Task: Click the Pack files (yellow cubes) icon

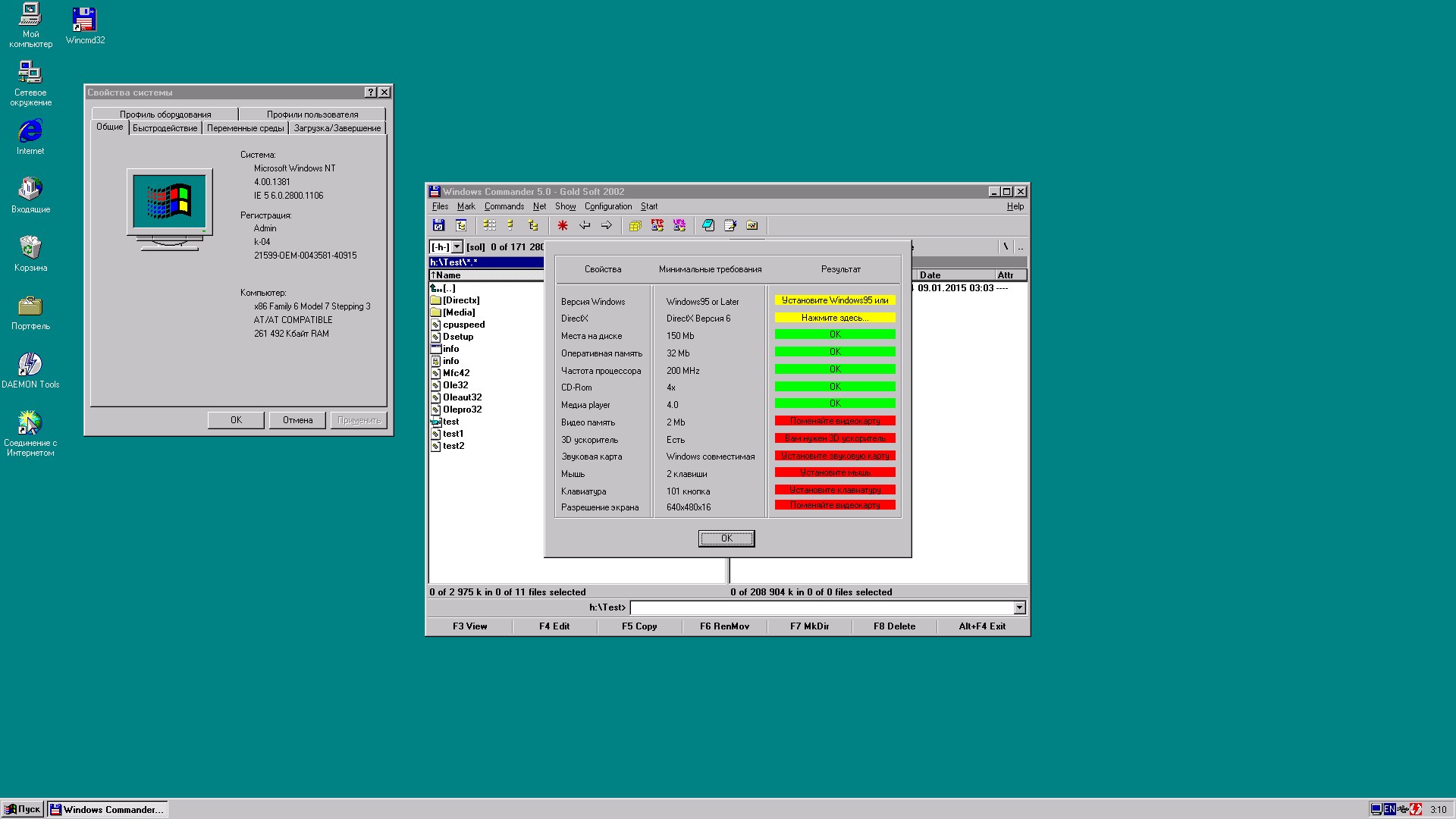Action: (x=635, y=225)
